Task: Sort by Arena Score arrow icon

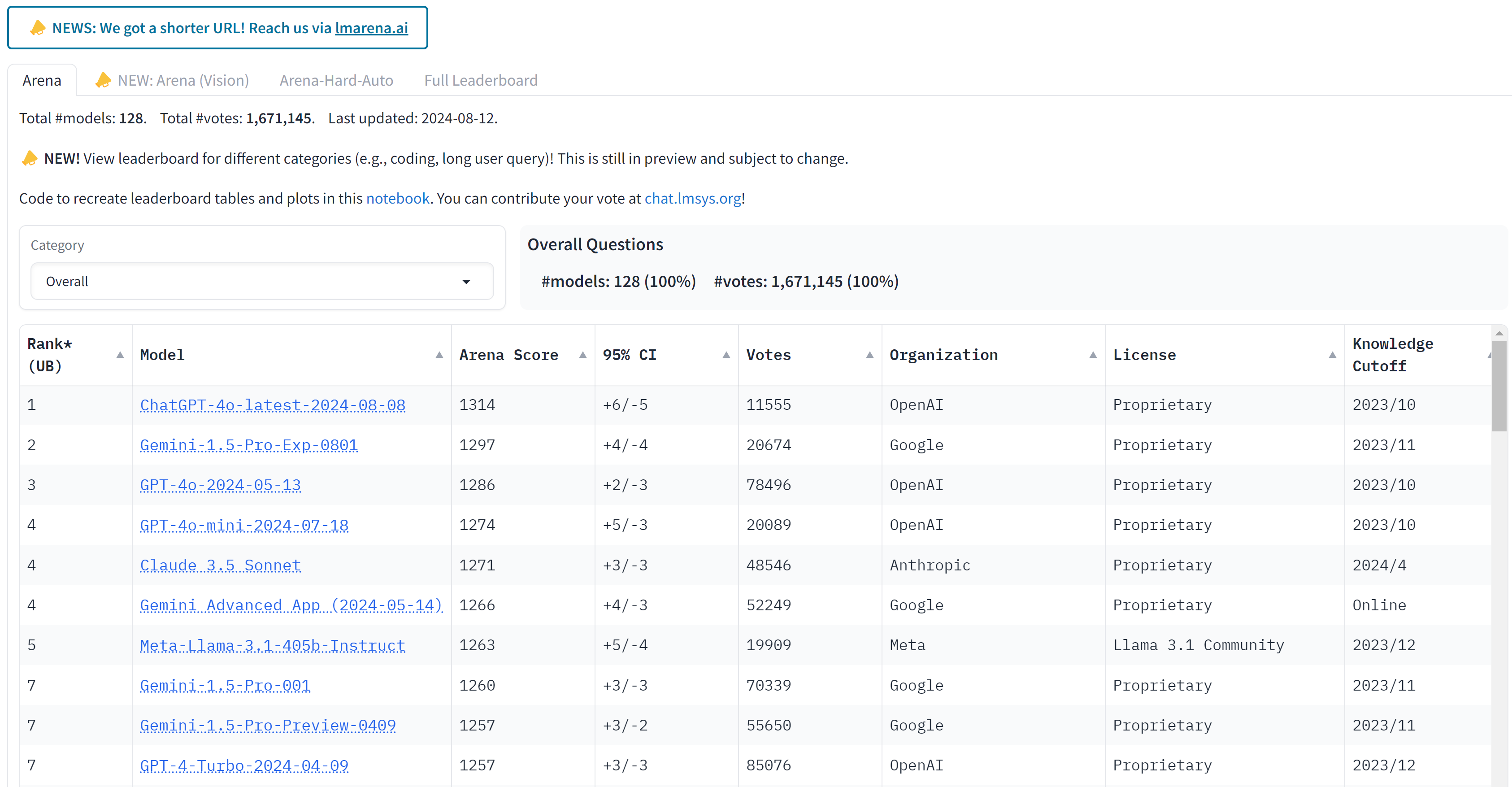Action: pyautogui.click(x=583, y=355)
